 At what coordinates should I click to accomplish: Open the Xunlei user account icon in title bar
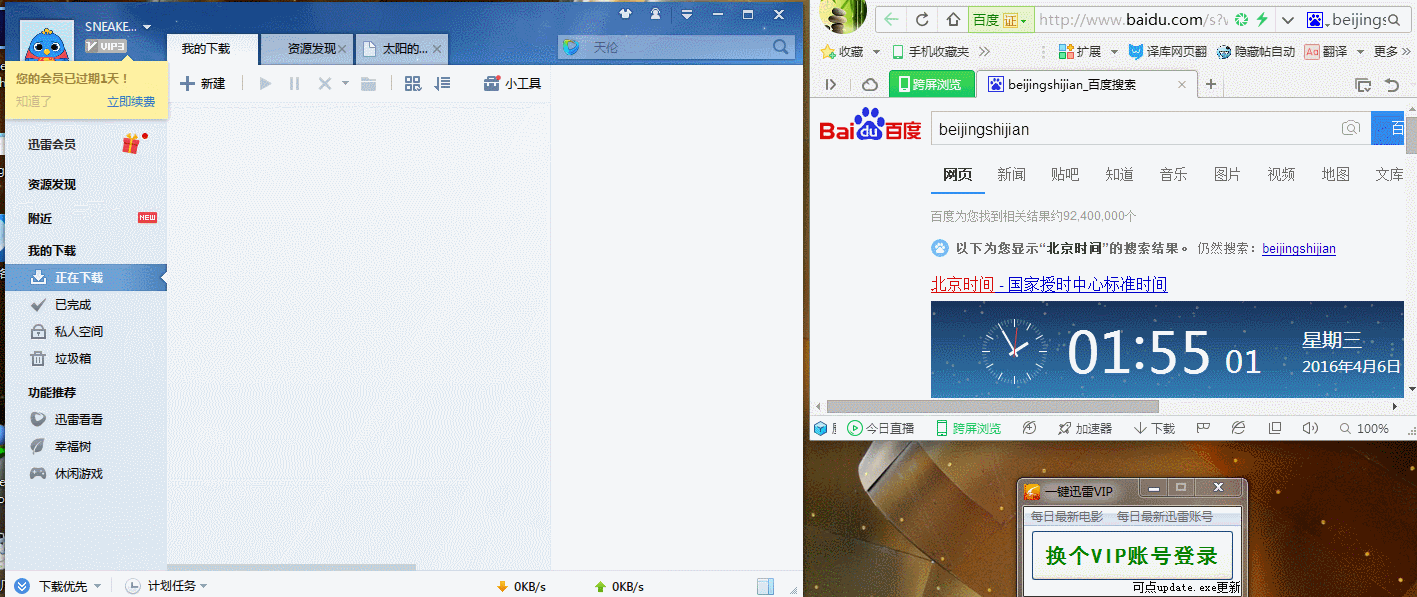pos(655,14)
